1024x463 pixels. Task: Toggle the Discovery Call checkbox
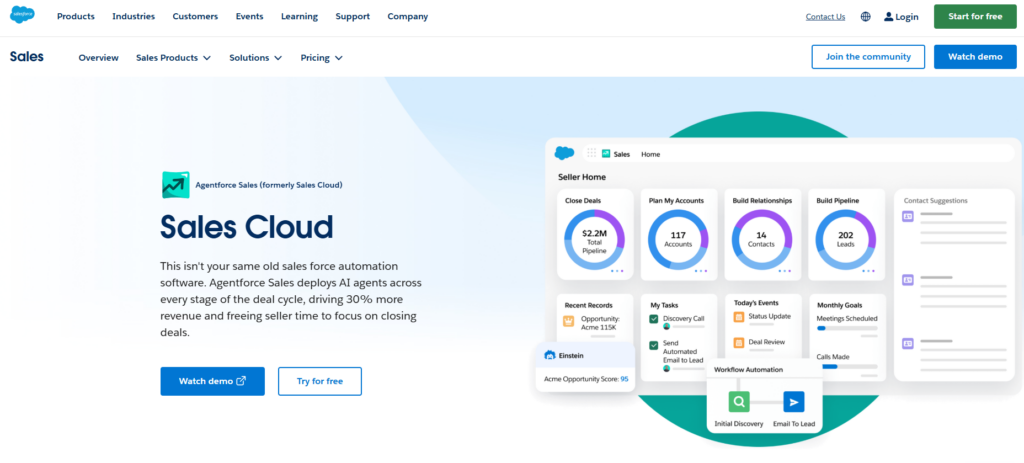pyautogui.click(x=653, y=319)
